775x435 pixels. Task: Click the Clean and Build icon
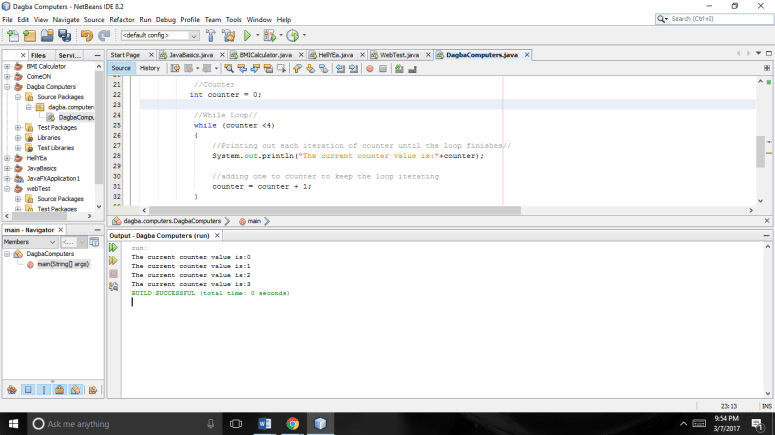tap(228, 35)
